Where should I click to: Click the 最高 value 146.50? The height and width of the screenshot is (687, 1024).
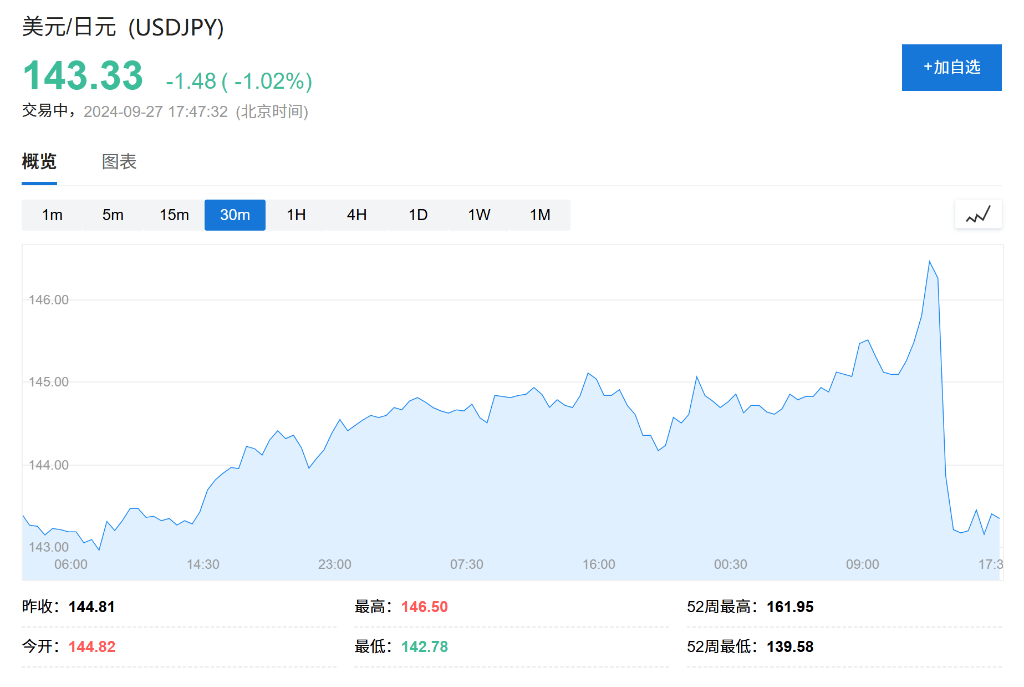point(425,607)
